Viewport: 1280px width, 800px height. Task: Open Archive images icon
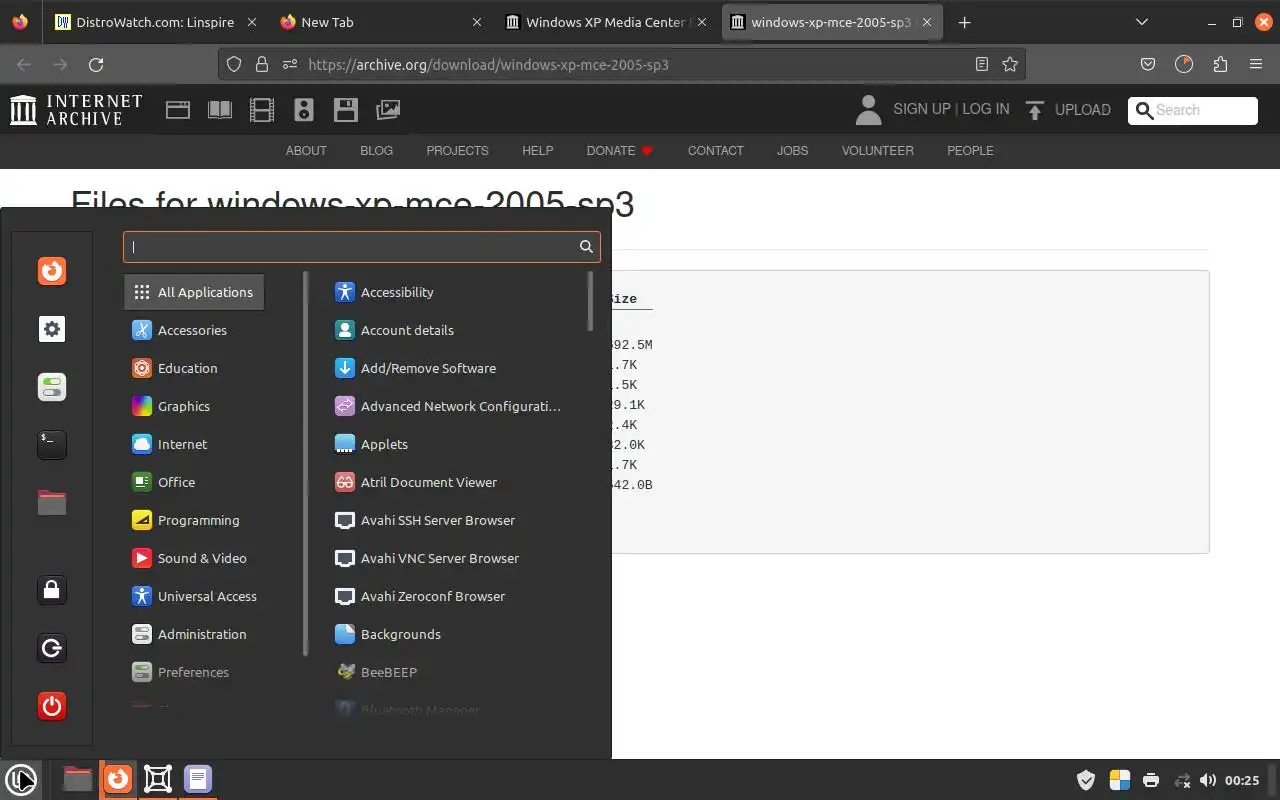coord(388,110)
